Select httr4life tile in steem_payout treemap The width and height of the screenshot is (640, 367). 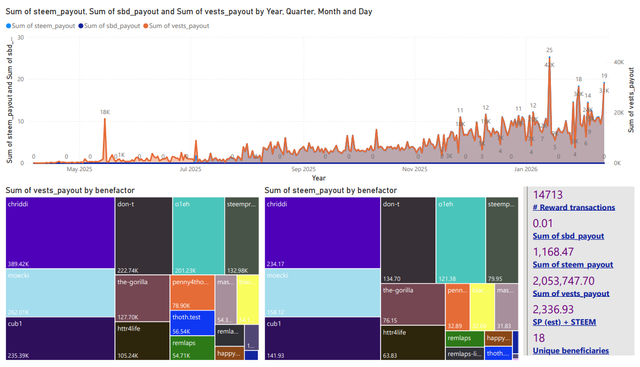coord(413,343)
